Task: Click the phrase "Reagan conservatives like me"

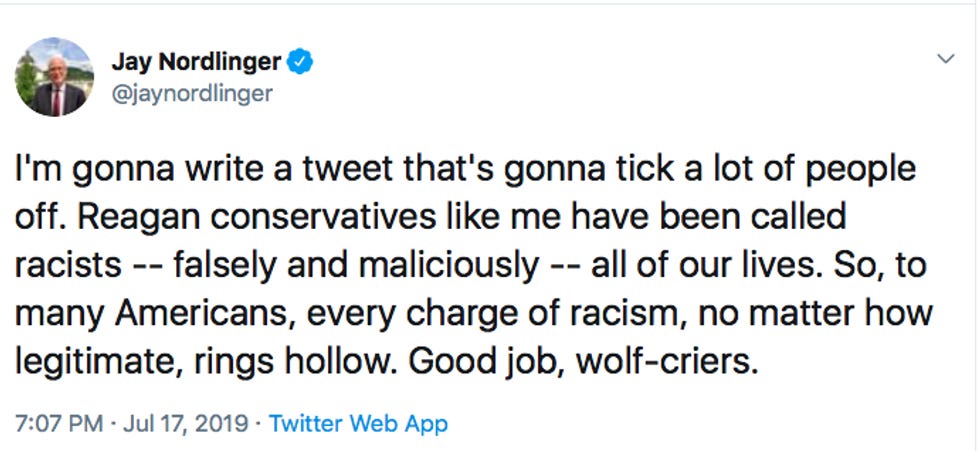Action: 292,217
